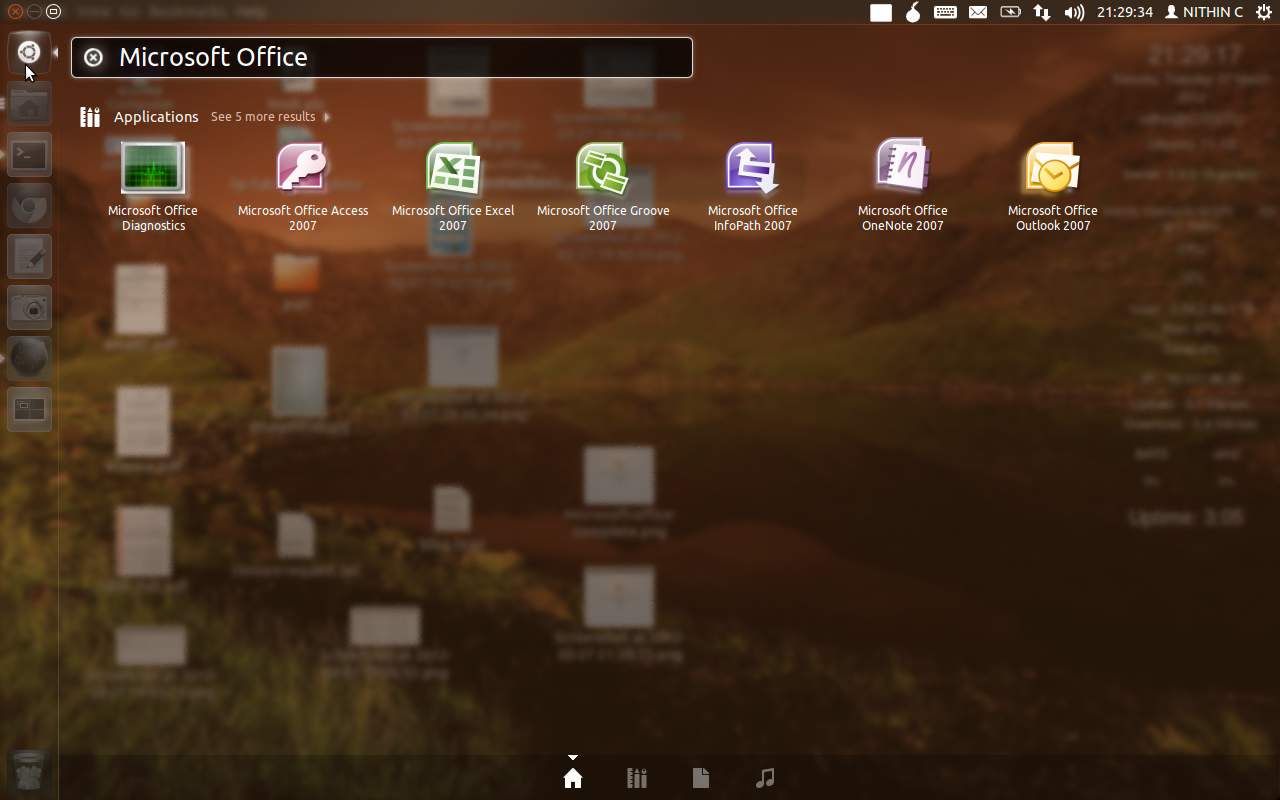1280x800 pixels.
Task: Open the messaging mail indicator
Action: 978,12
